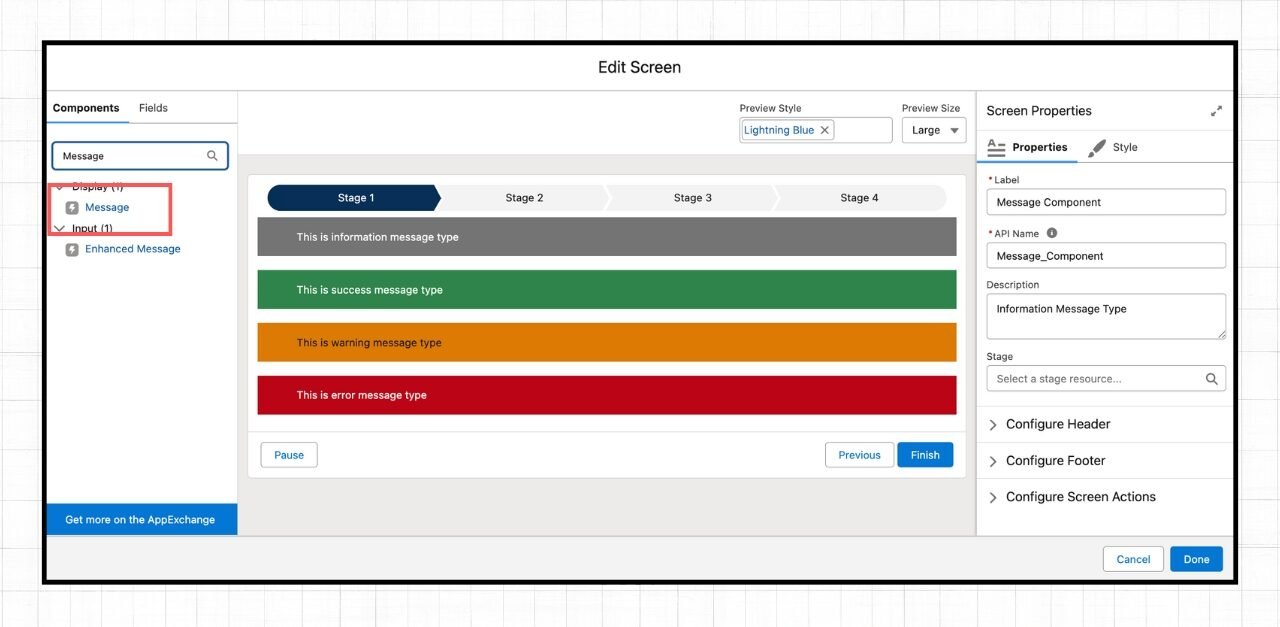
Task: Click the expand icon in Screen Properties
Action: click(1216, 111)
